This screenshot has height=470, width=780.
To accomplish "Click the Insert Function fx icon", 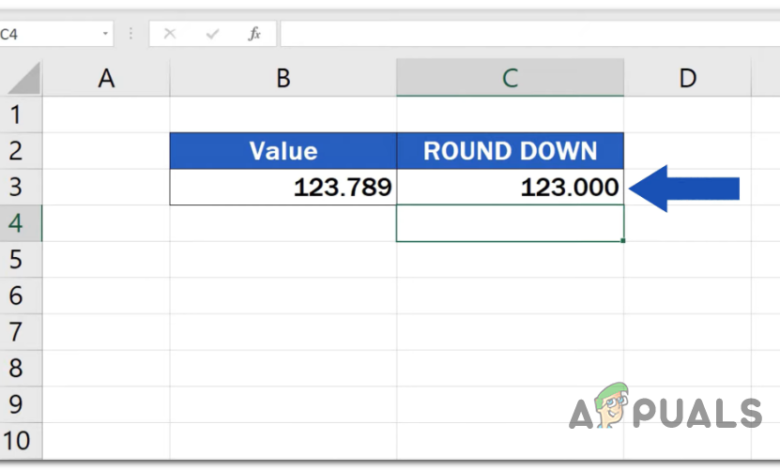I will (x=255, y=34).
